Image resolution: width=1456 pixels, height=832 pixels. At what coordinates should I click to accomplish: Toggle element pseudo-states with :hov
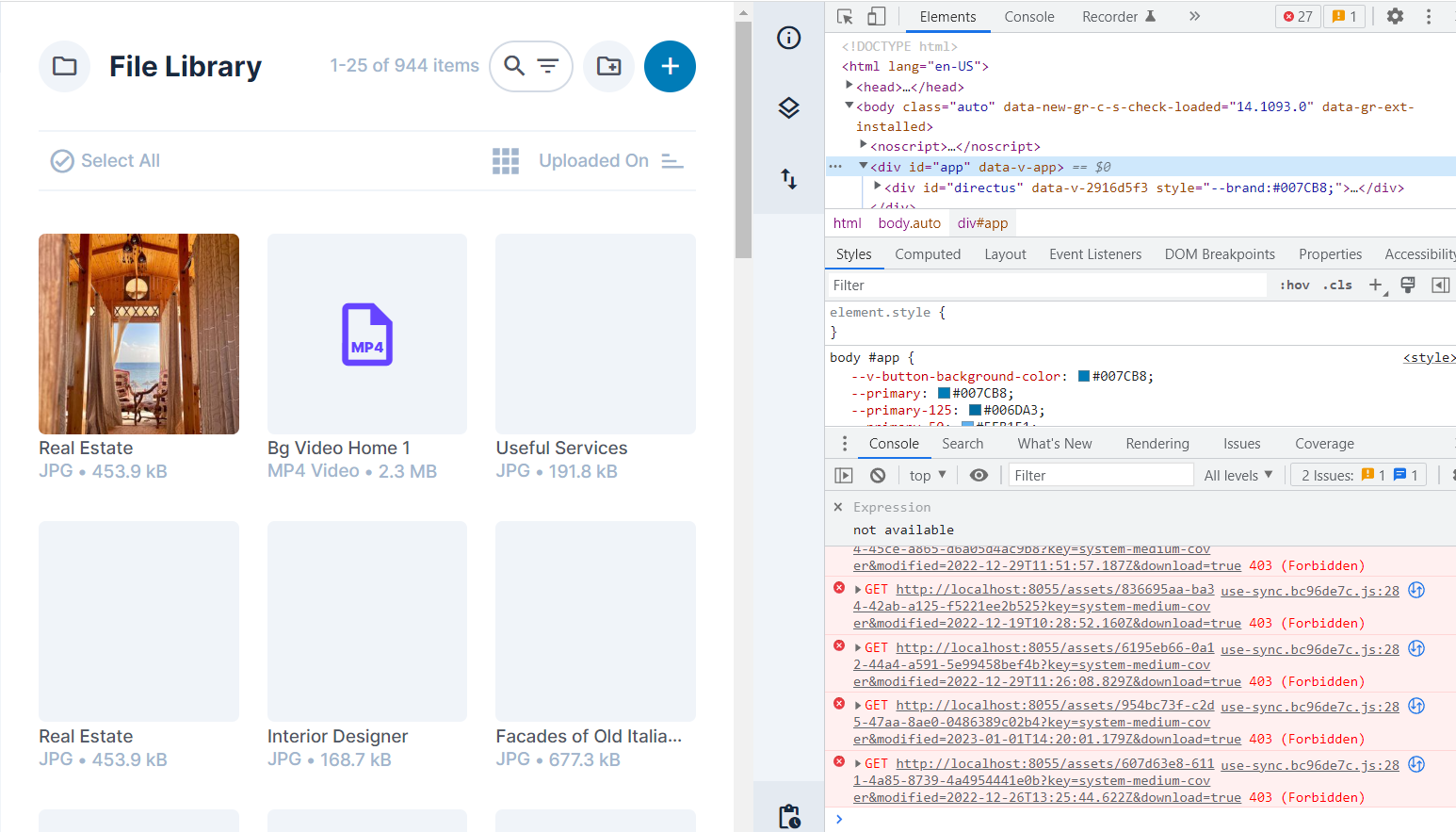point(1294,284)
